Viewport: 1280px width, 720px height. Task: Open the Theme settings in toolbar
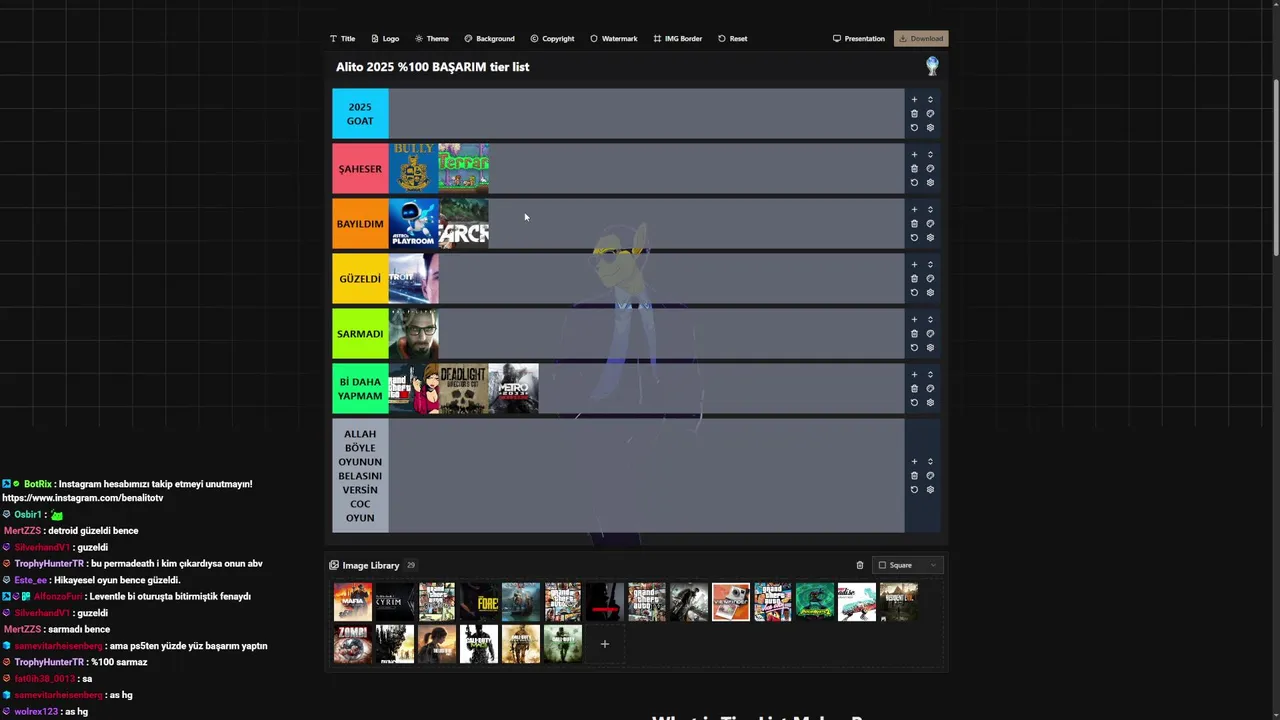pyautogui.click(x=432, y=39)
